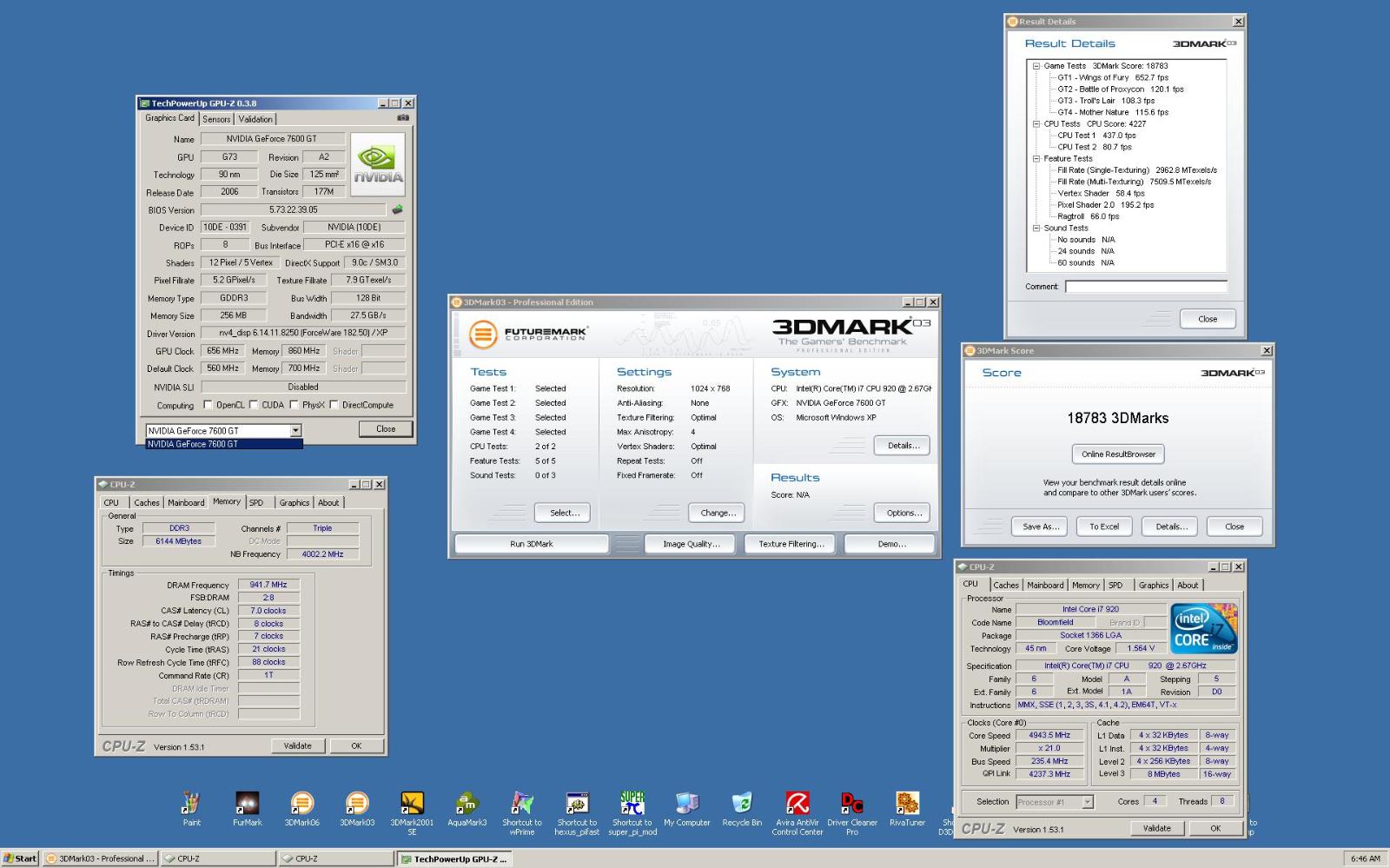This screenshot has height=868, width=1390.
Task: Open the 3DMark03 desktop shortcut icon
Action: pyautogui.click(x=356, y=803)
